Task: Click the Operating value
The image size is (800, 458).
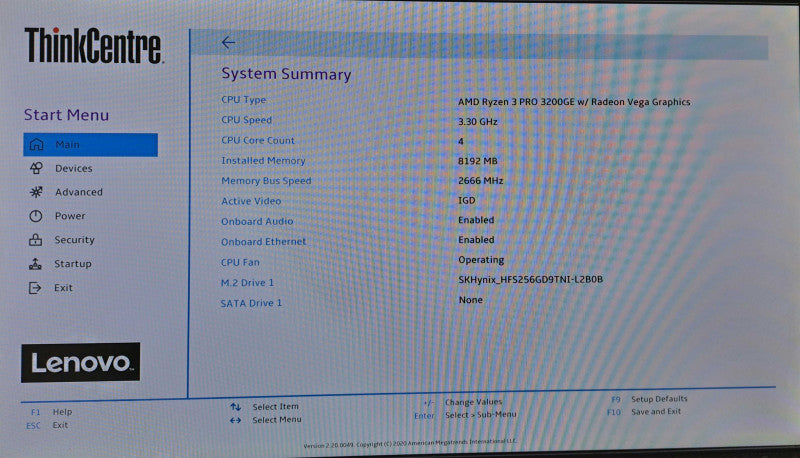Action: click(481, 260)
